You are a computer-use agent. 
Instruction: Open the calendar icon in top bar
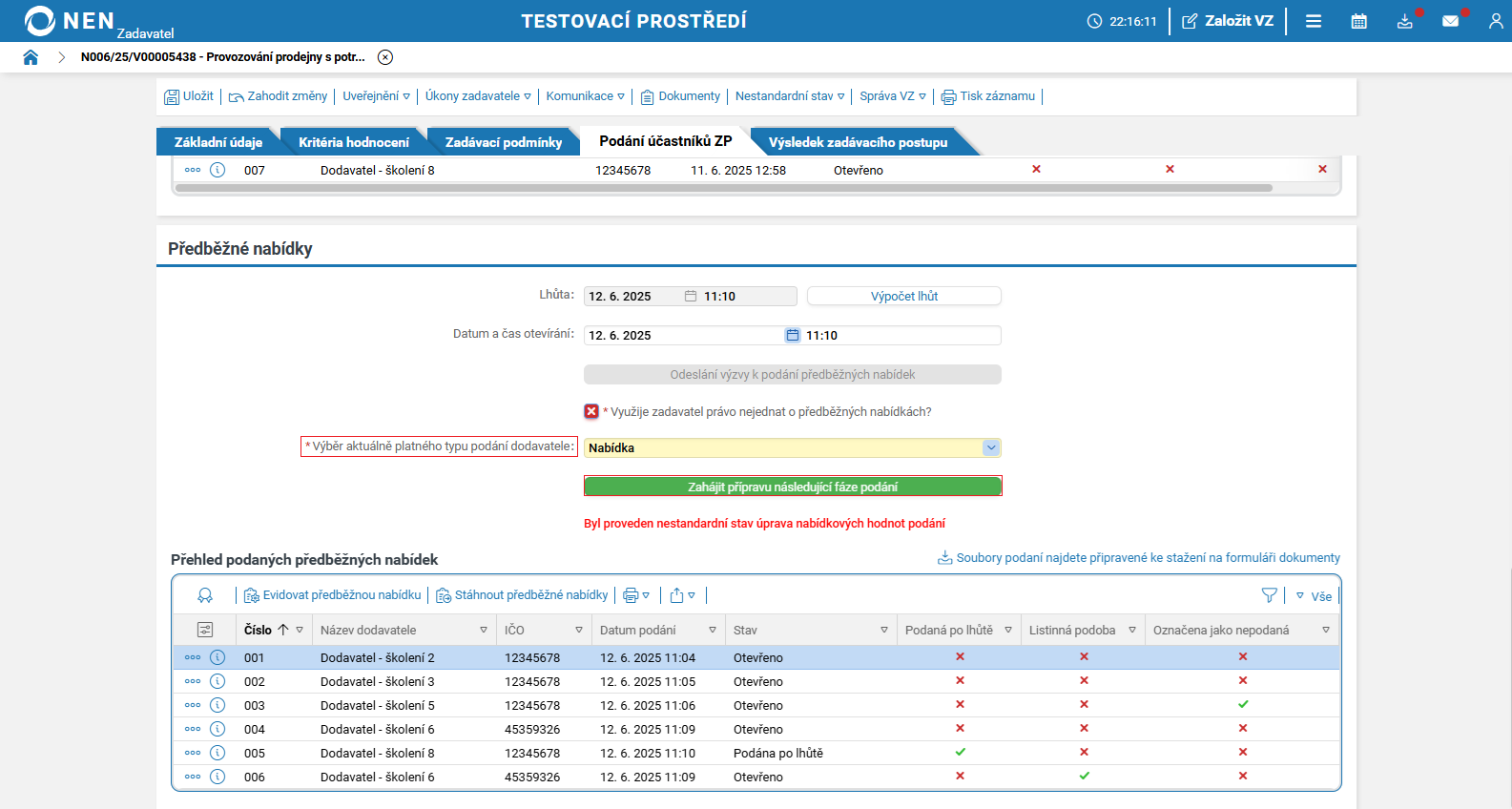[1359, 21]
